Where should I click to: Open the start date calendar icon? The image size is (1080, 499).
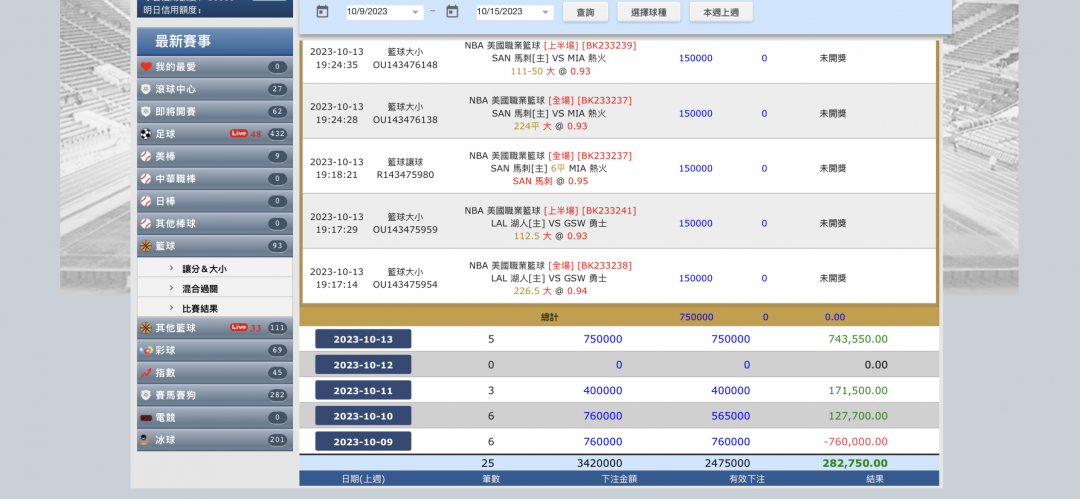(x=322, y=11)
